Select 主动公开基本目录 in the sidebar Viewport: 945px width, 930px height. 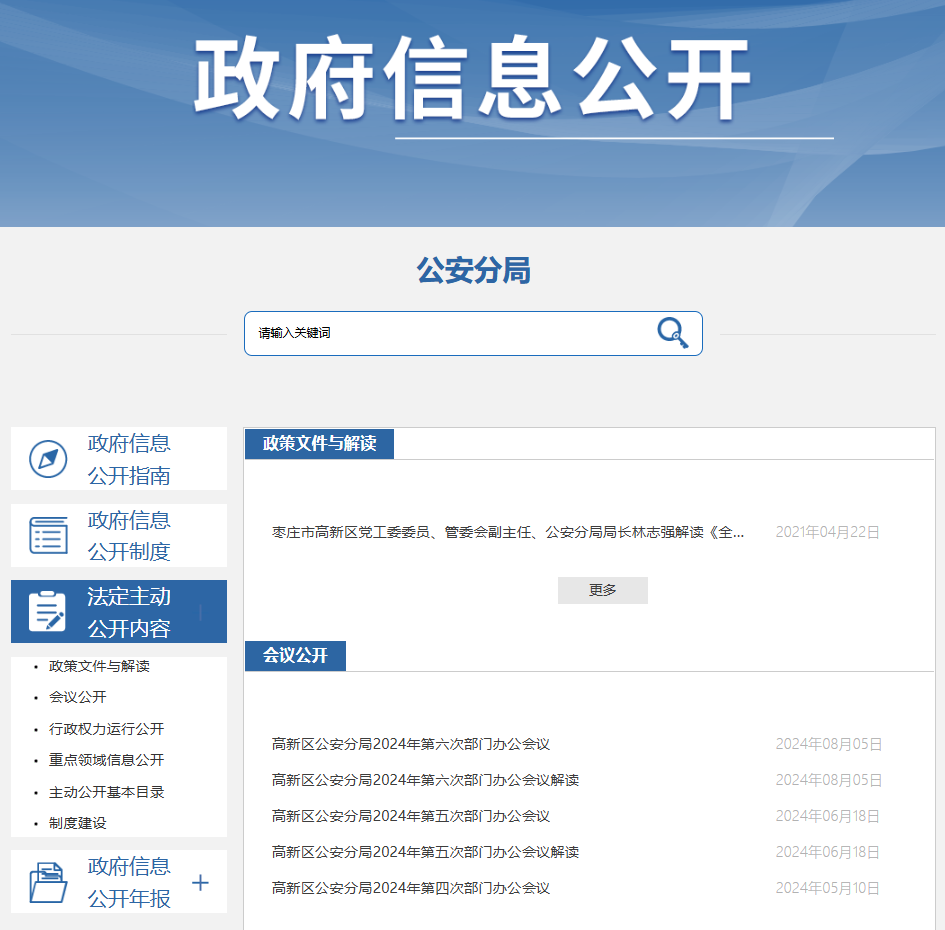106,792
